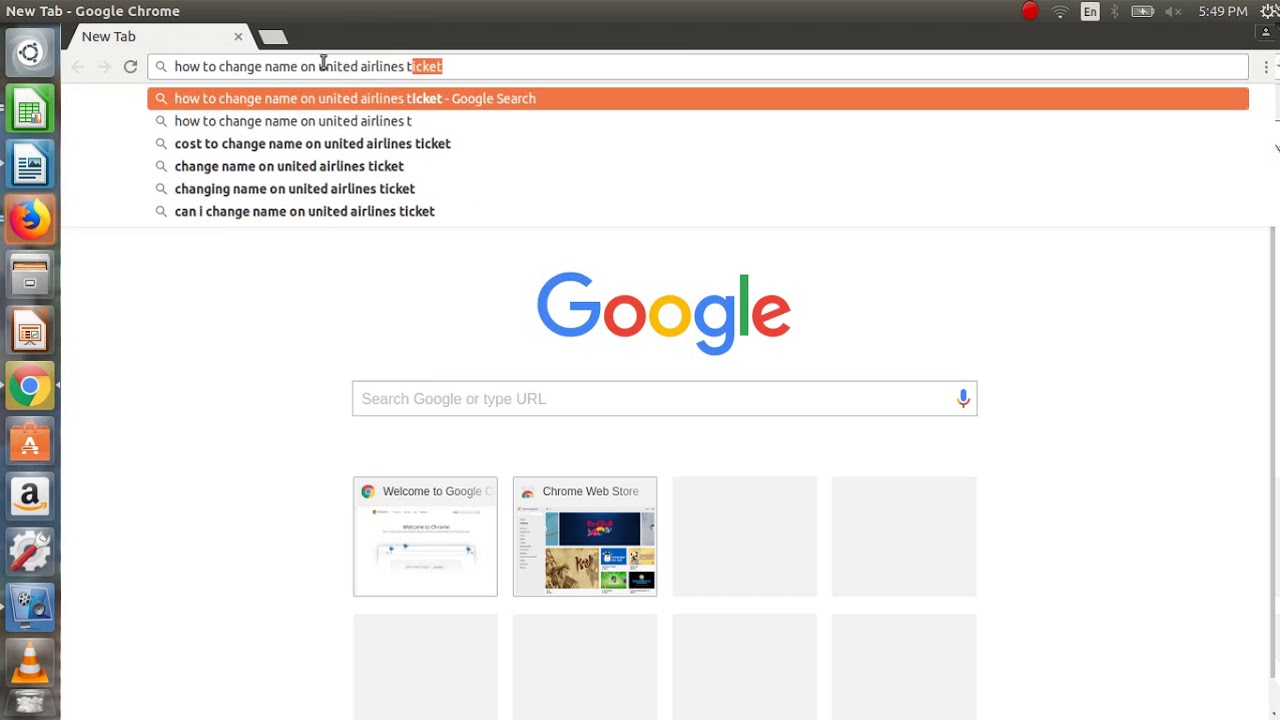This screenshot has width=1280, height=720.
Task: Reload the current Chrome page
Action: (x=130, y=66)
